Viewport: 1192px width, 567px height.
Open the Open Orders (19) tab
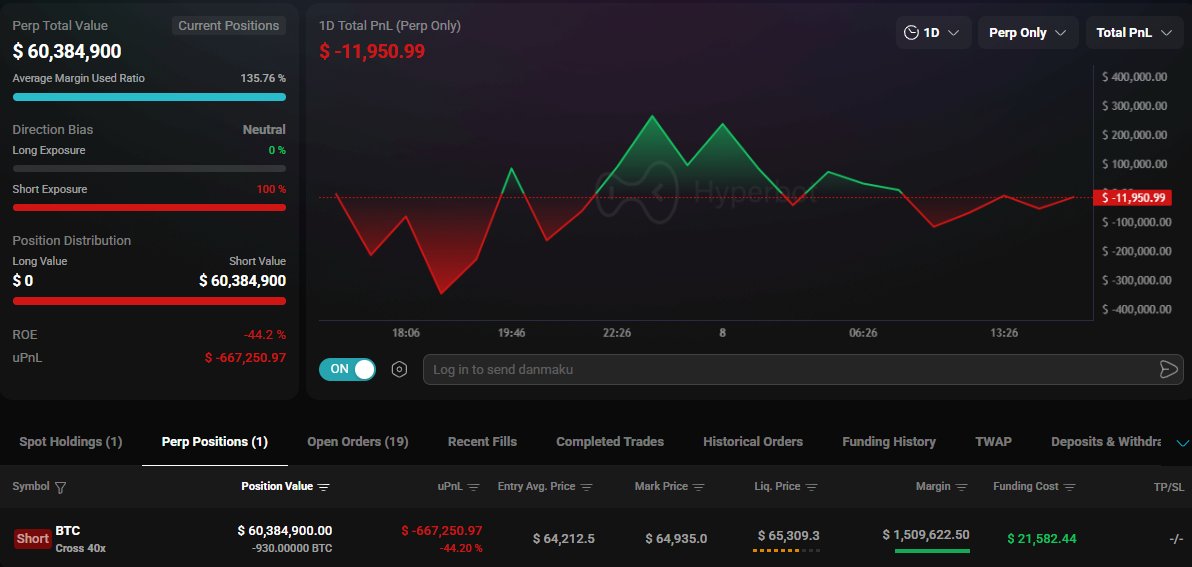point(358,442)
